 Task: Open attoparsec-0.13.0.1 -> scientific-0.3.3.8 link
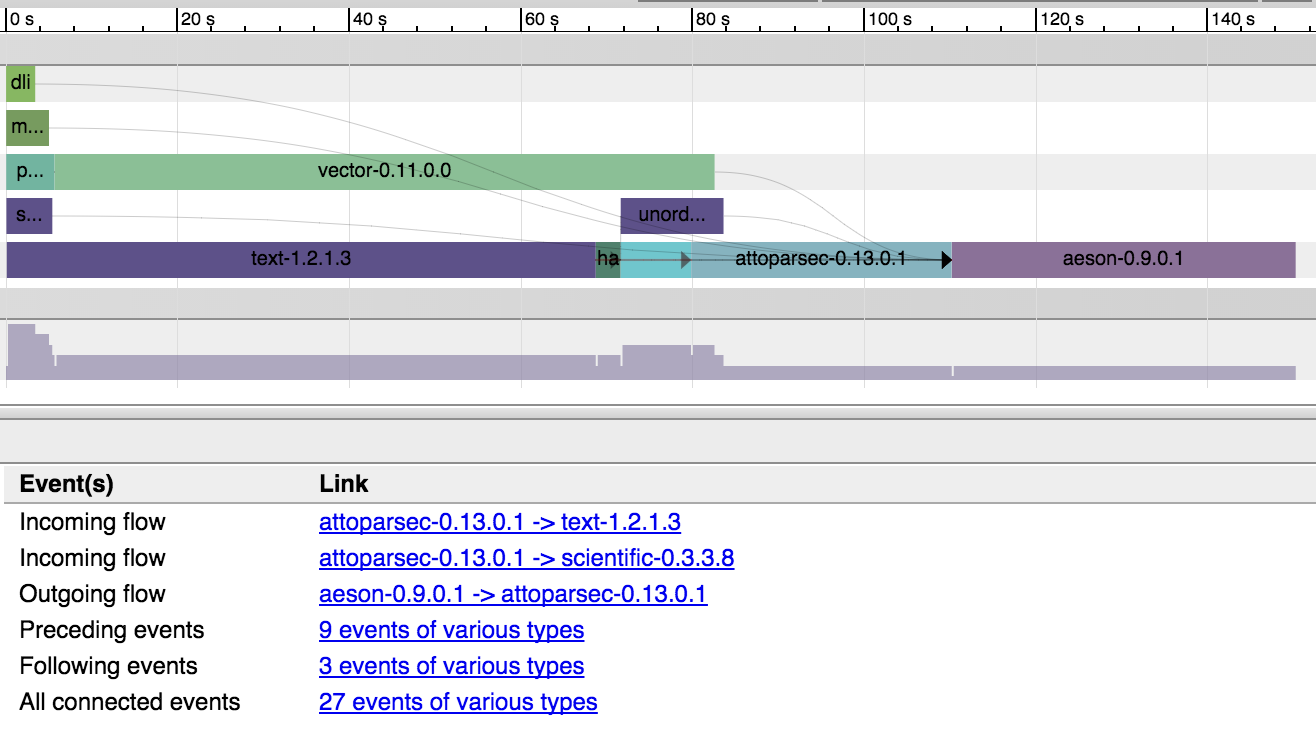click(x=527, y=558)
